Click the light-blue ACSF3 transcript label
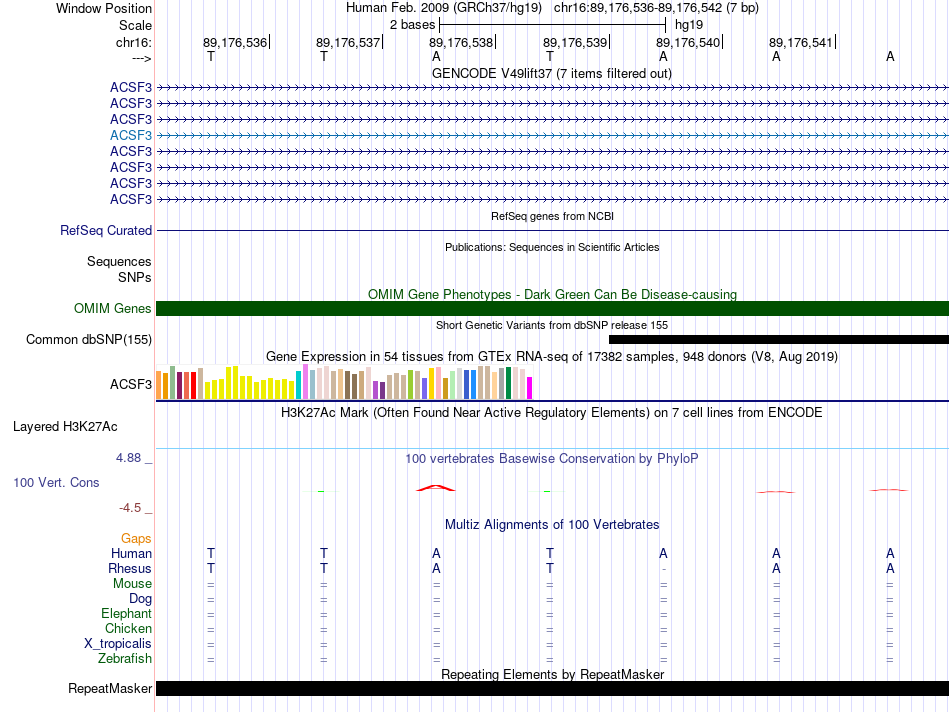 [x=131, y=135]
